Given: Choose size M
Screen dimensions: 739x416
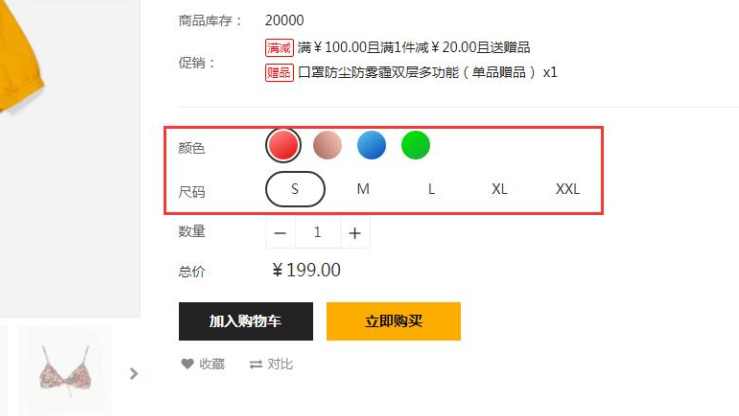Looking at the screenshot, I should point(363,189).
